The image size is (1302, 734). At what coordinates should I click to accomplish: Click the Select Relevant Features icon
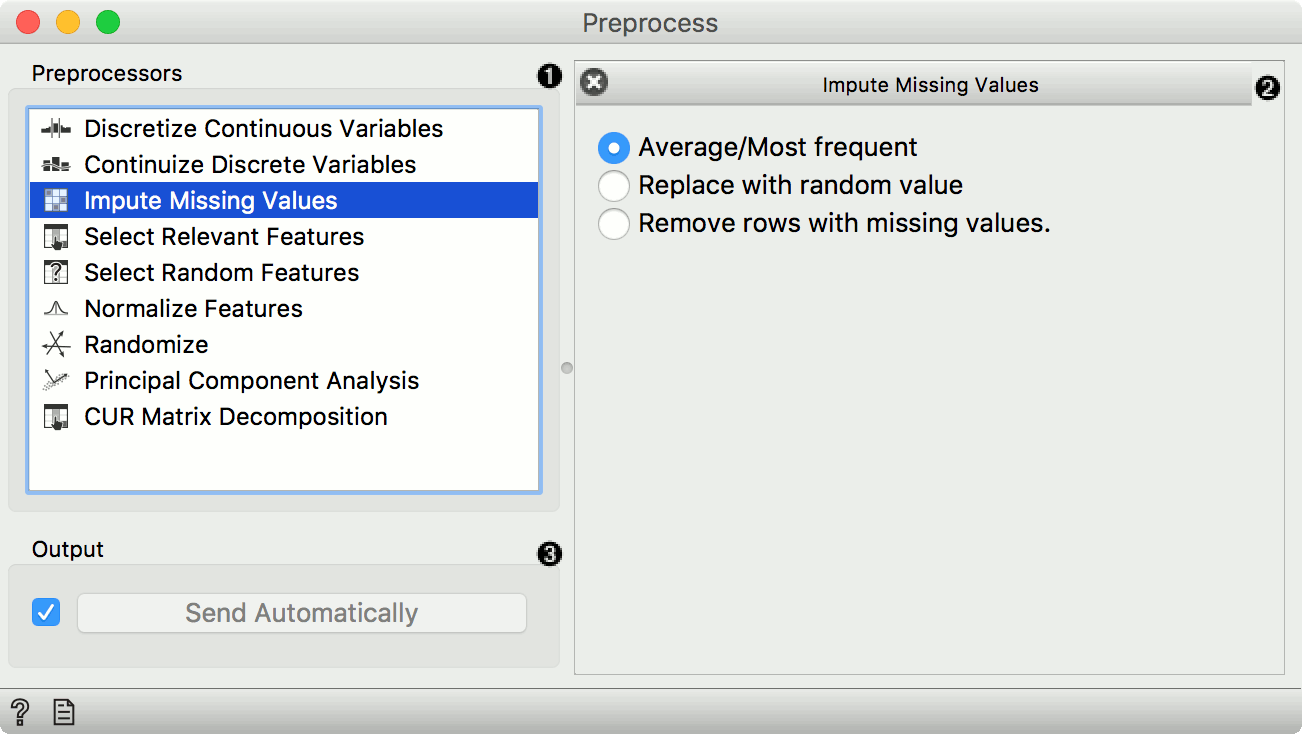click(x=56, y=237)
